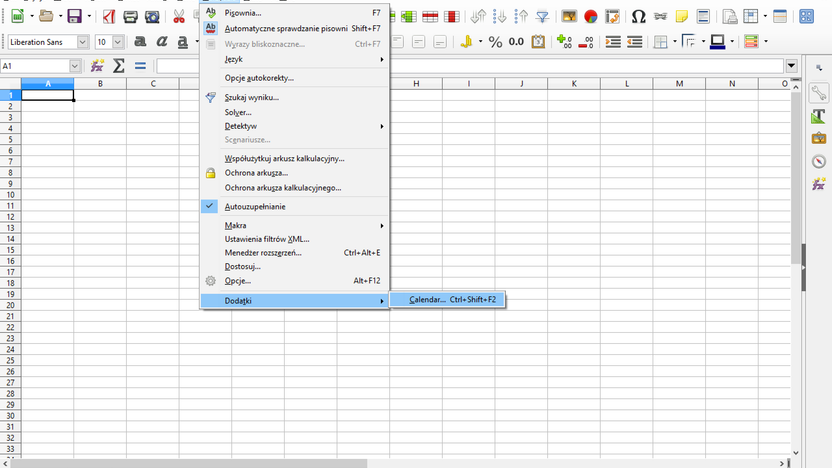The width and height of the screenshot is (832, 468).
Task: Open sidebar Functions fx icon
Action: [819, 184]
